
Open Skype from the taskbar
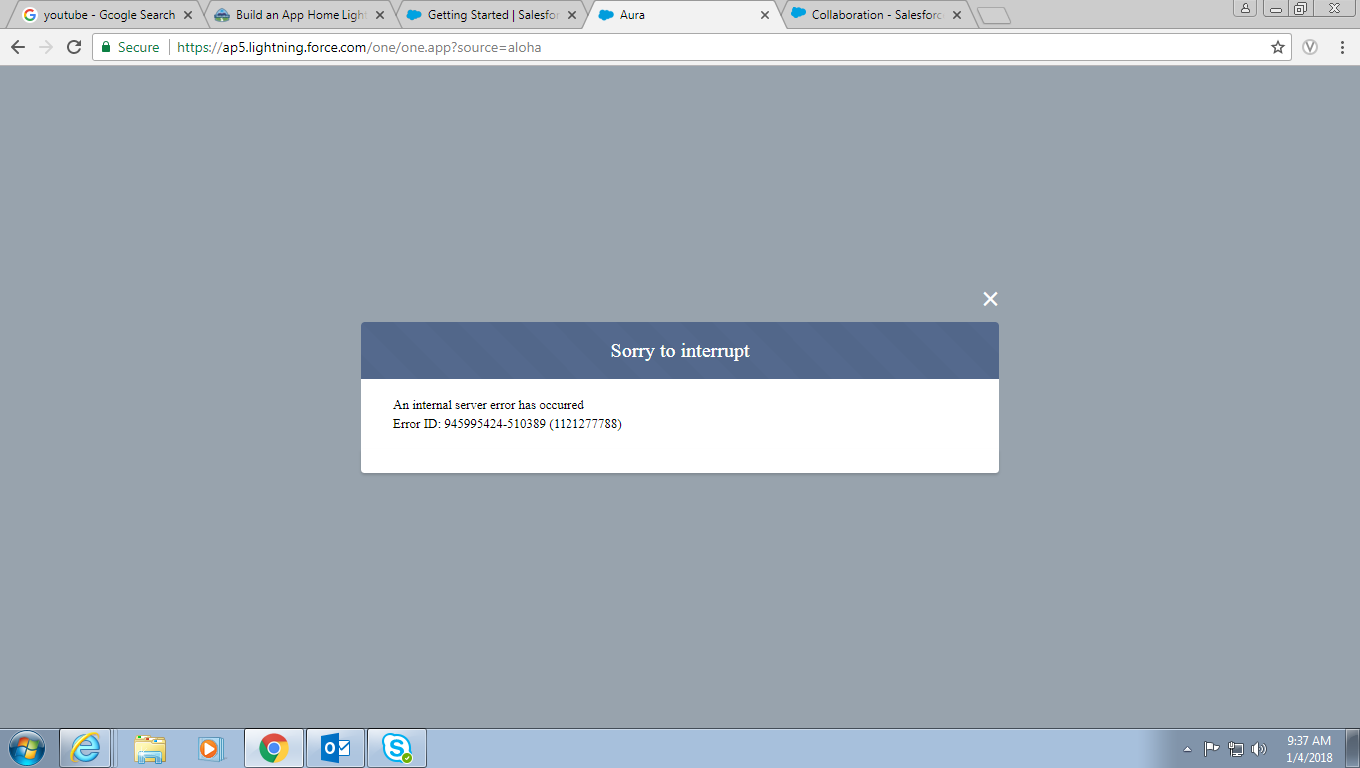[397, 748]
